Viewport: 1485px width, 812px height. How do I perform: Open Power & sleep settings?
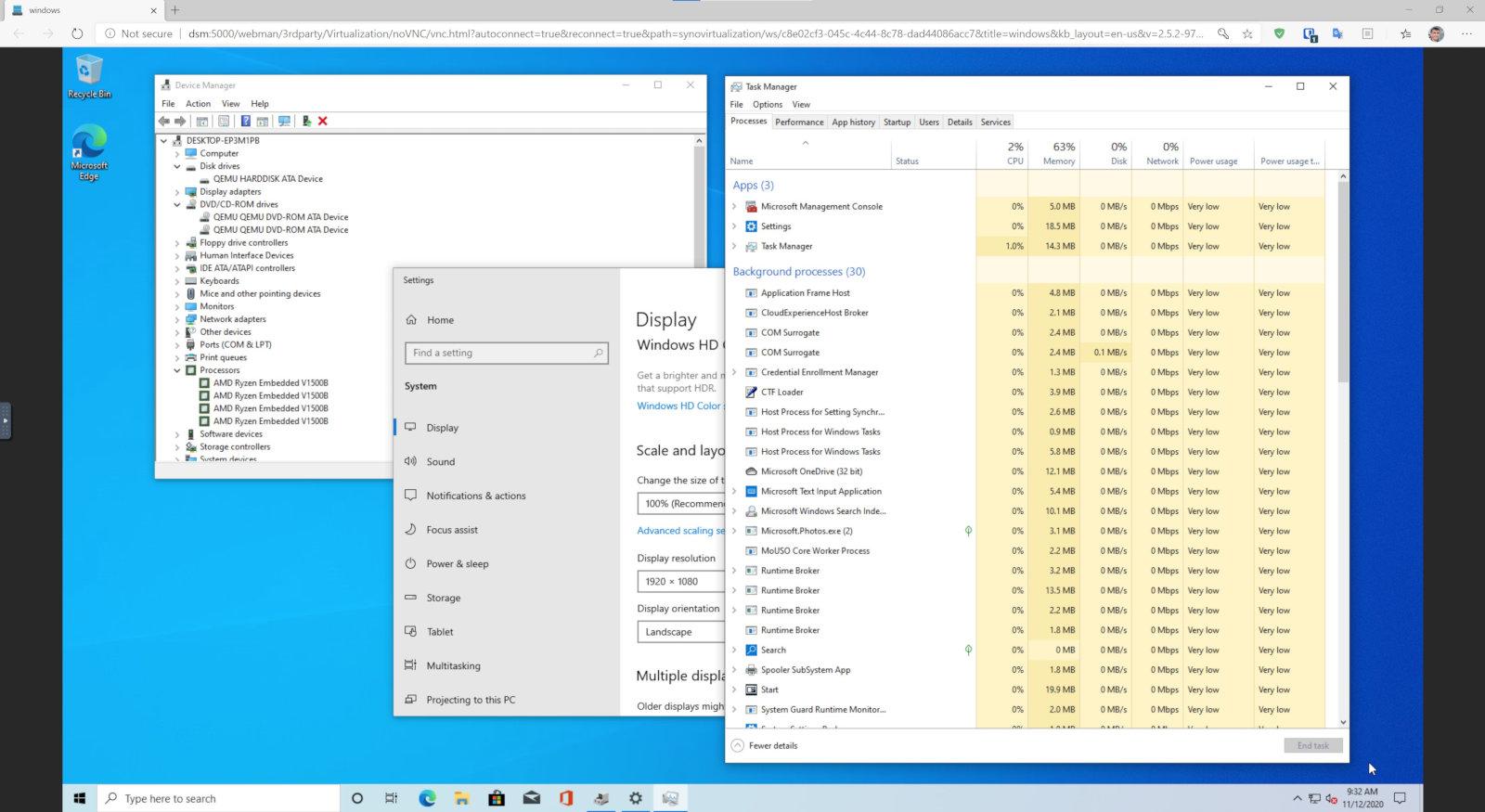pos(457,564)
